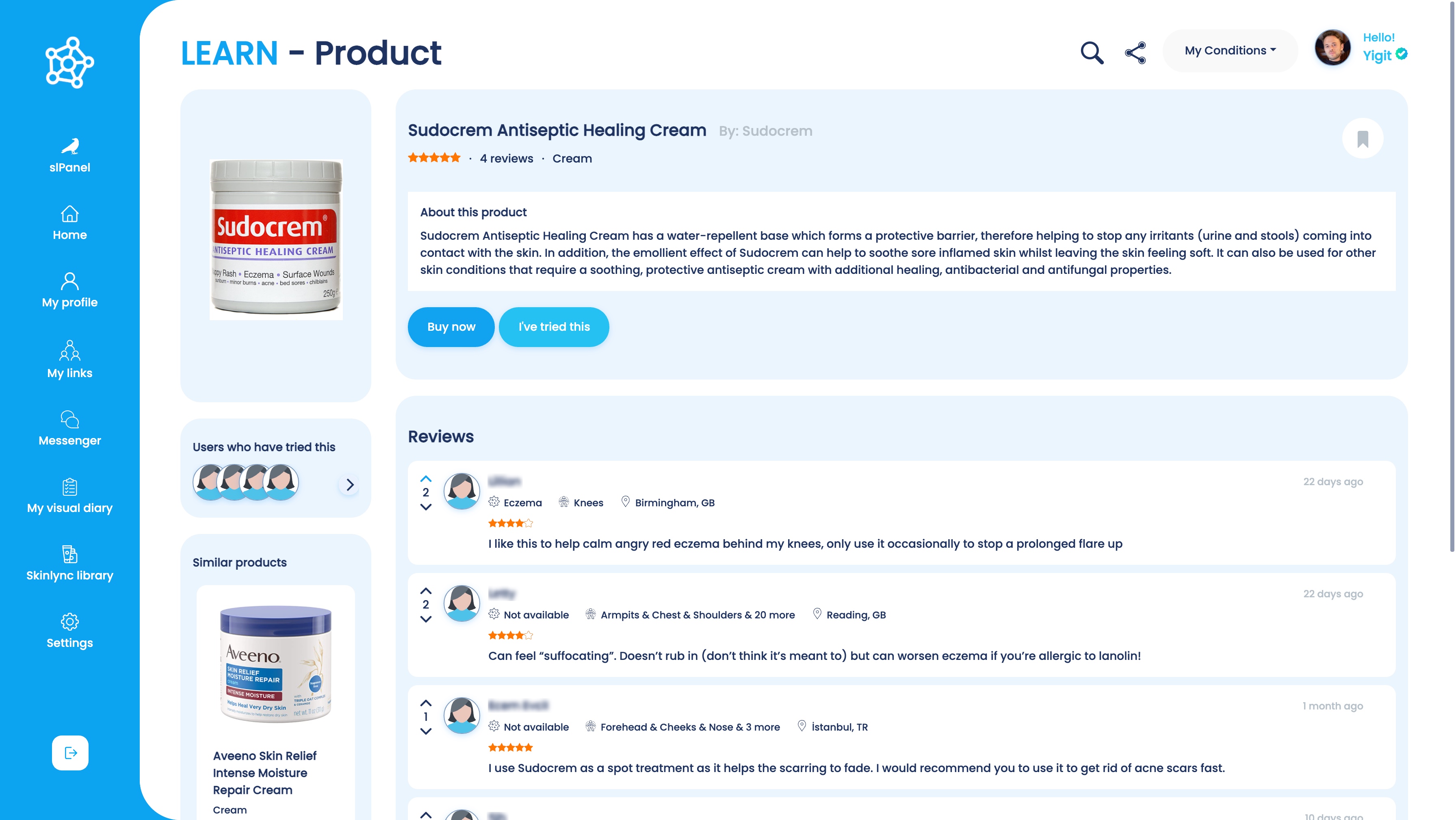Open My links section
Screen dimensions: 1456x820
[69, 359]
